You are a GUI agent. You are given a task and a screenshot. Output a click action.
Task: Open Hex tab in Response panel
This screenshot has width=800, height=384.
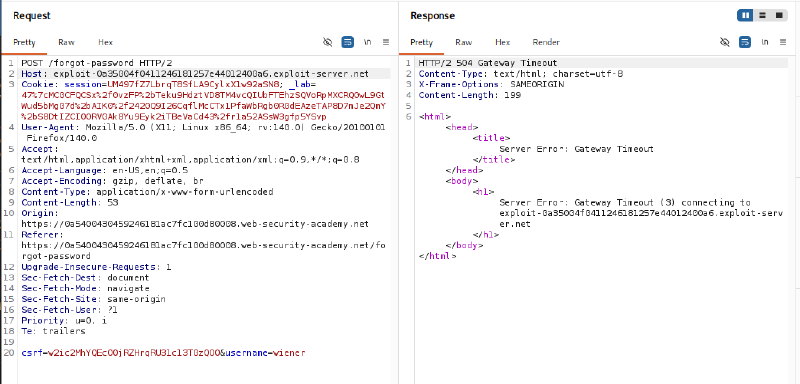point(503,42)
